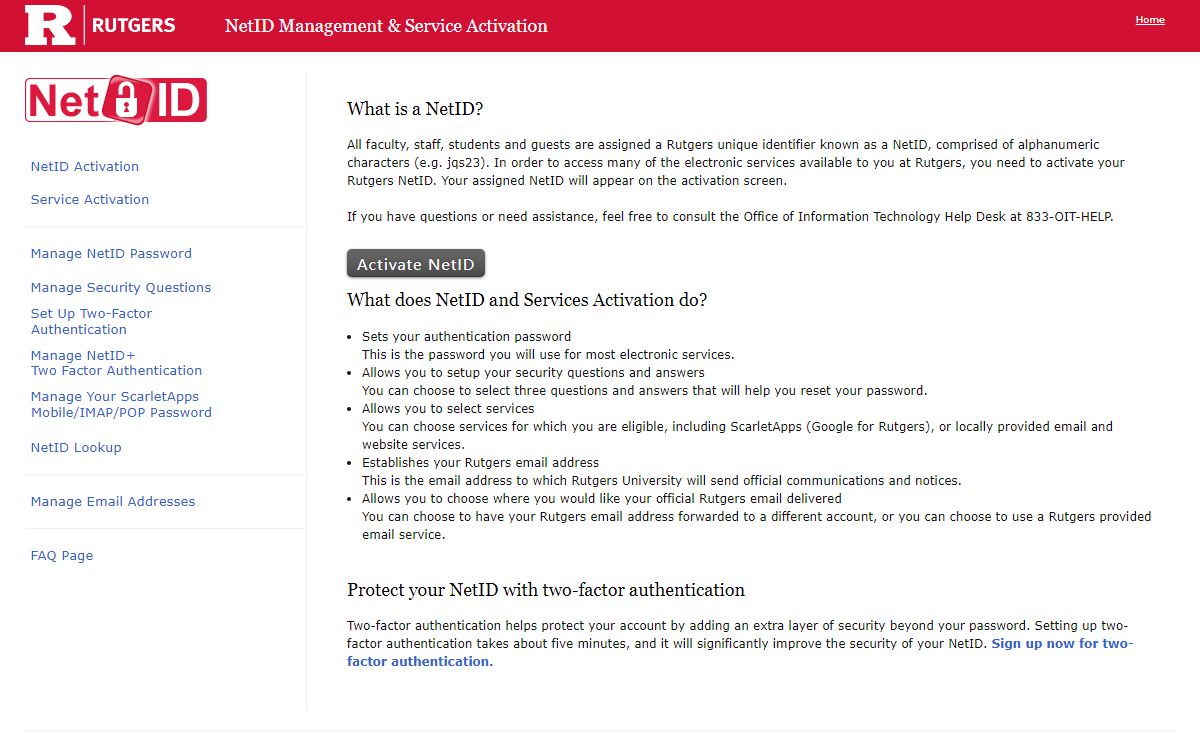This screenshot has width=1200, height=740.
Task: Go to NetID Lookup
Action: click(76, 448)
